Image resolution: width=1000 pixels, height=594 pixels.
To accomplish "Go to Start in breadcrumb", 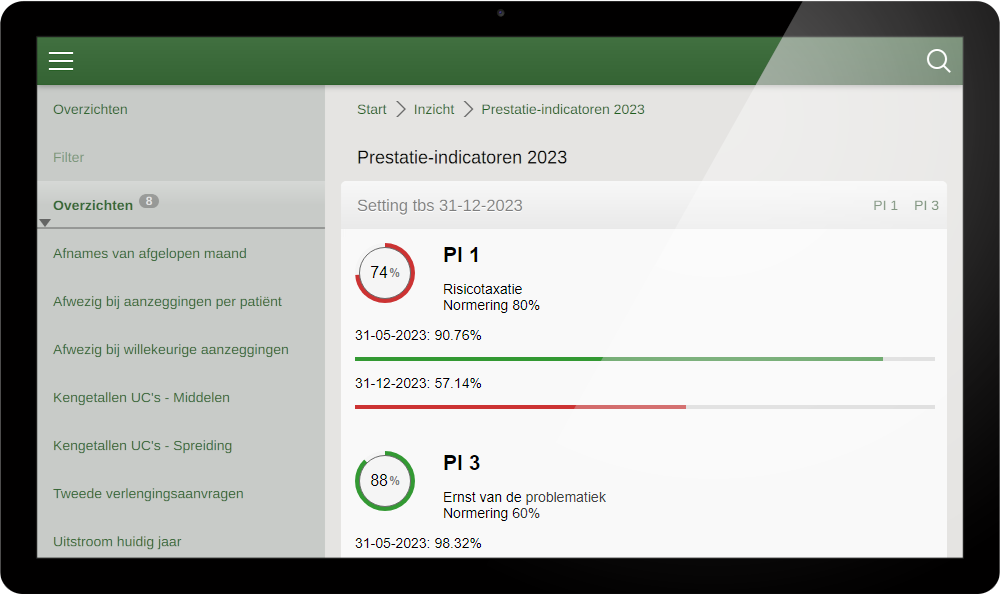I will (371, 109).
